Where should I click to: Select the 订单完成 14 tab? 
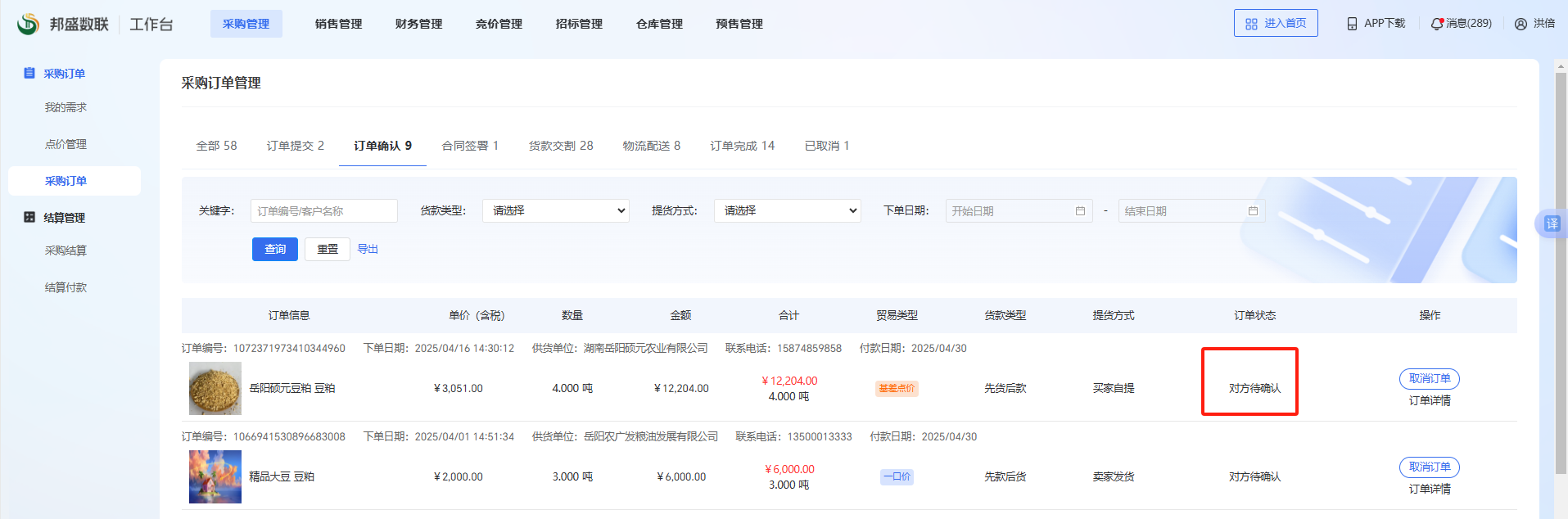(x=742, y=146)
